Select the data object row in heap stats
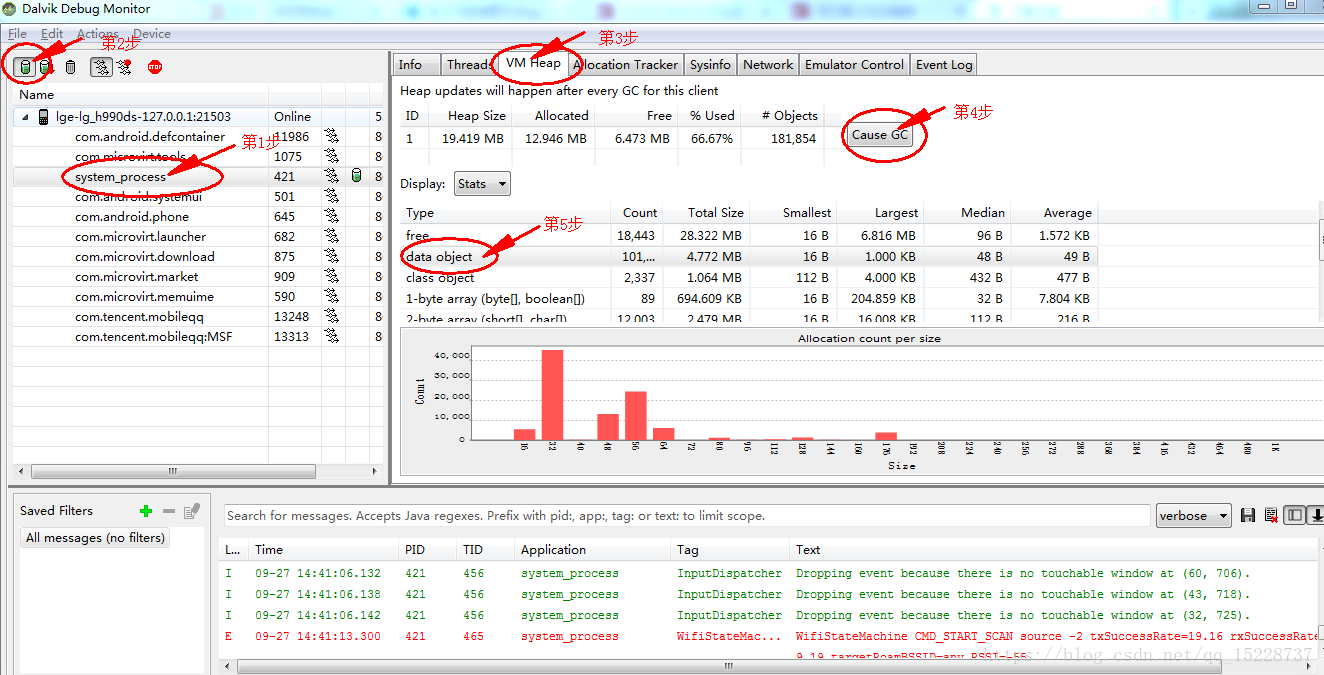The image size is (1324, 675). [748, 257]
